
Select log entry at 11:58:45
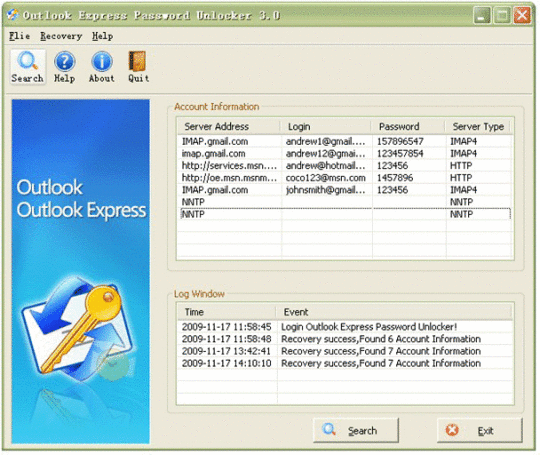[x=344, y=327]
